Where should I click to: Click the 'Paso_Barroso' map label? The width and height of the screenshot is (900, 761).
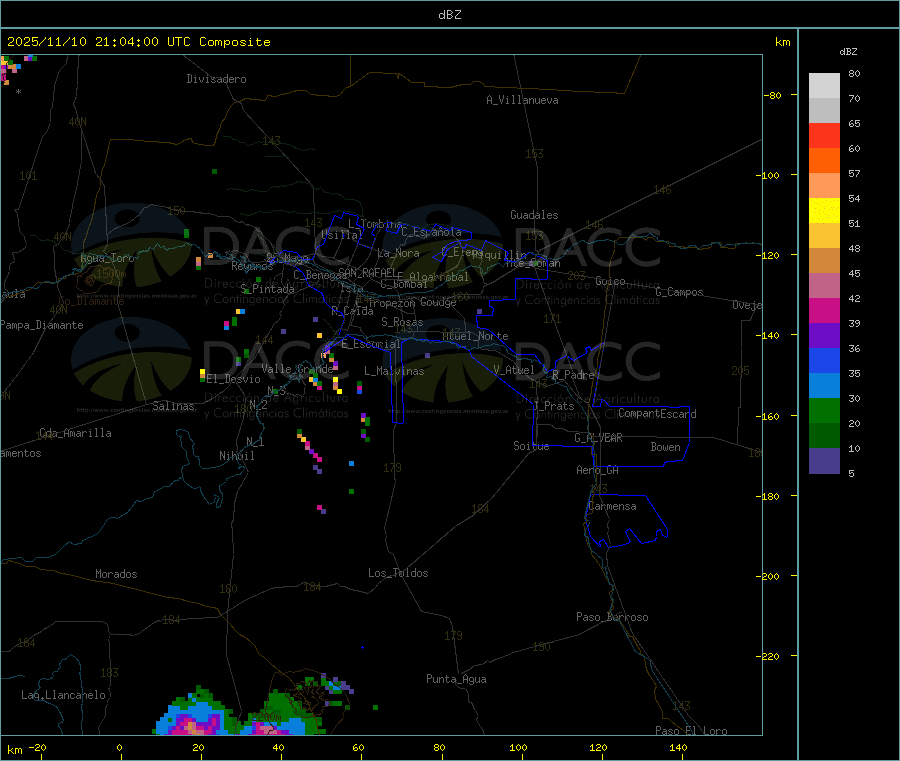point(612,617)
